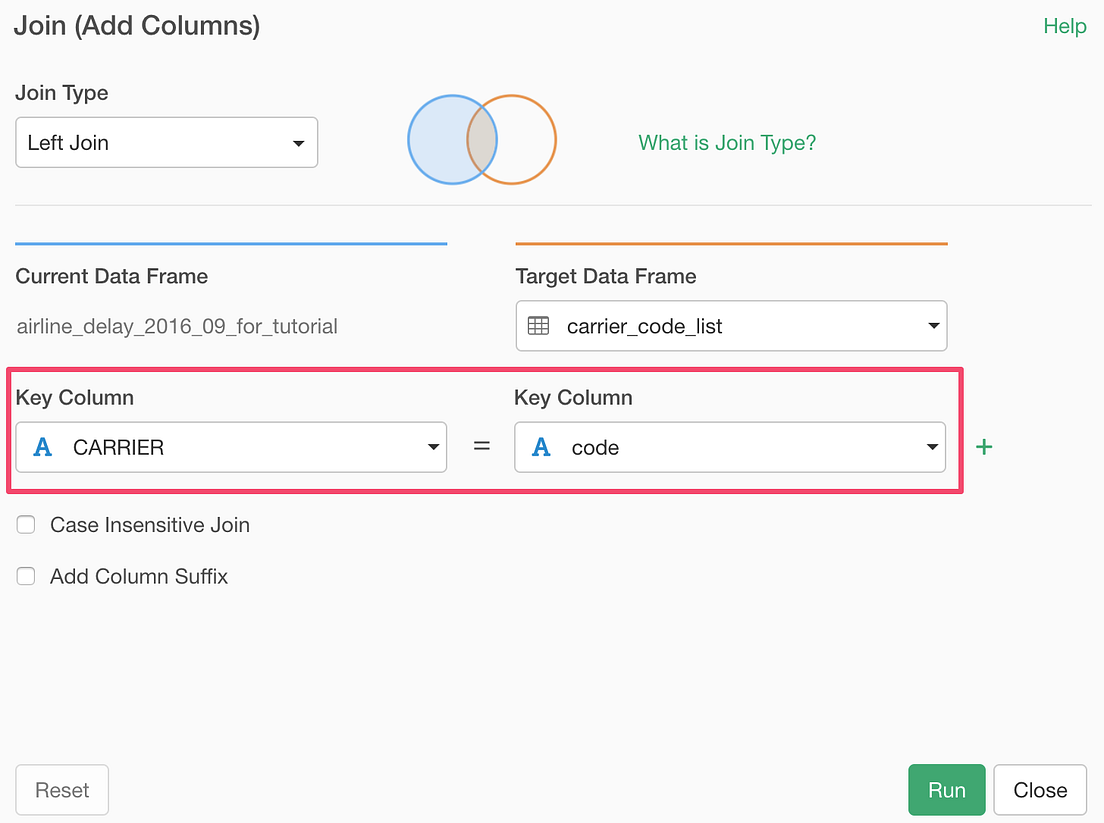Enable the Case Insensitive Join checkbox
The width and height of the screenshot is (1104, 823).
(26, 525)
